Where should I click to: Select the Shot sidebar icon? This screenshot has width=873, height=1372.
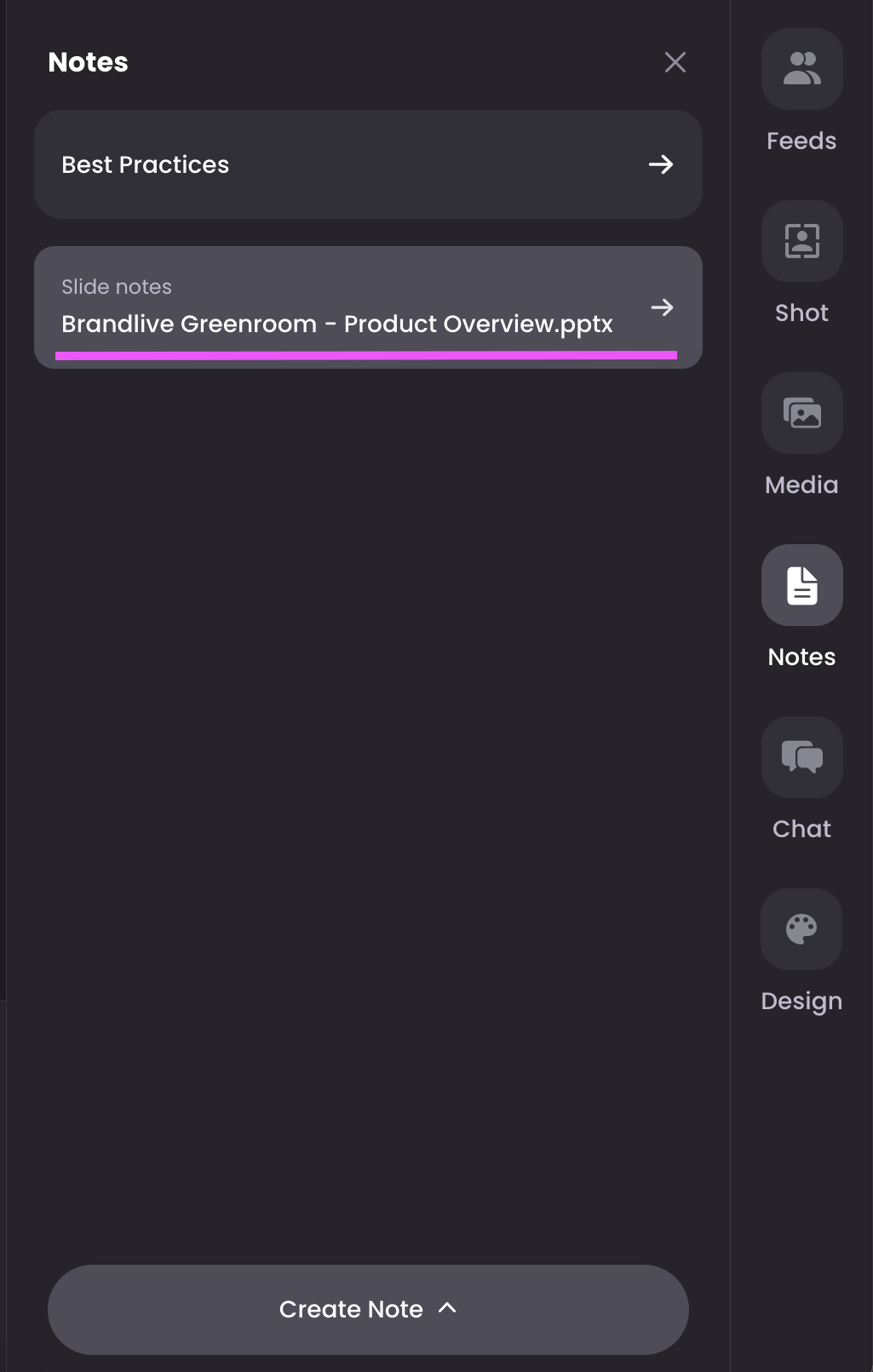801,241
